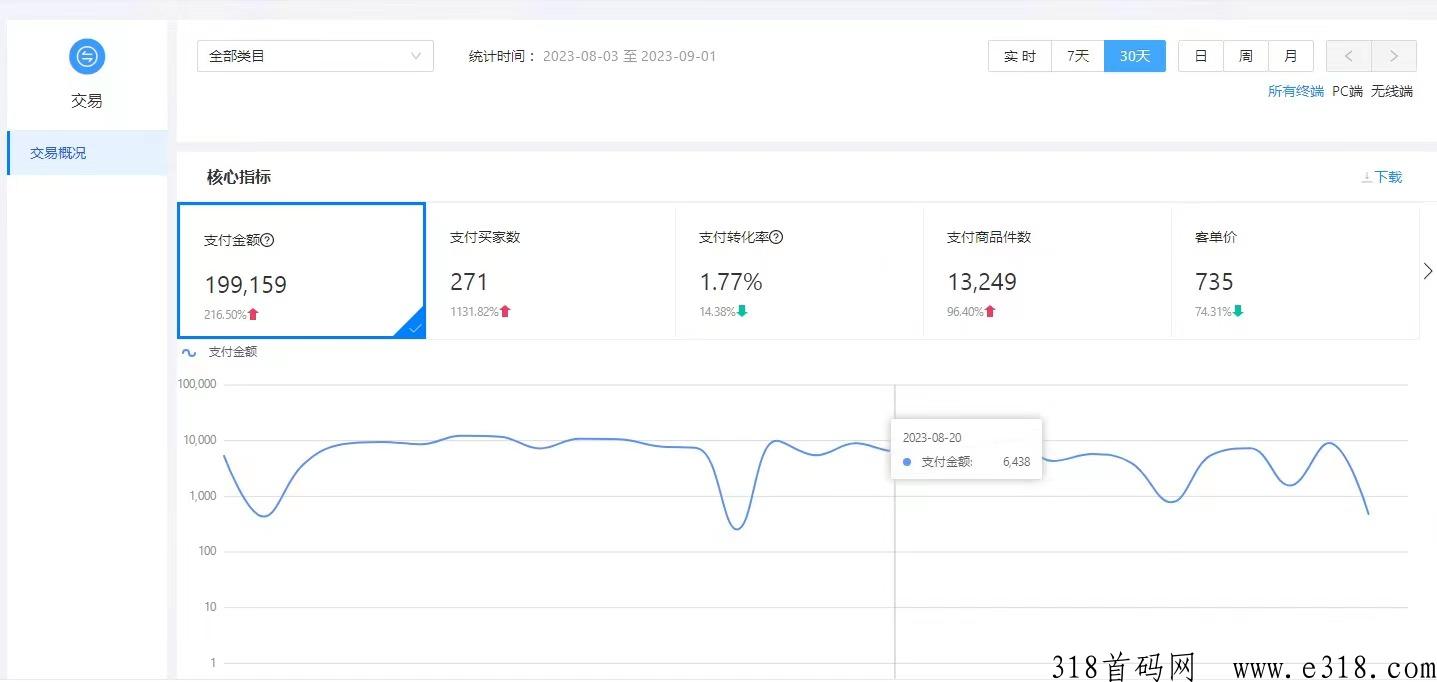Filter by 无线端 terminal link

point(1391,91)
